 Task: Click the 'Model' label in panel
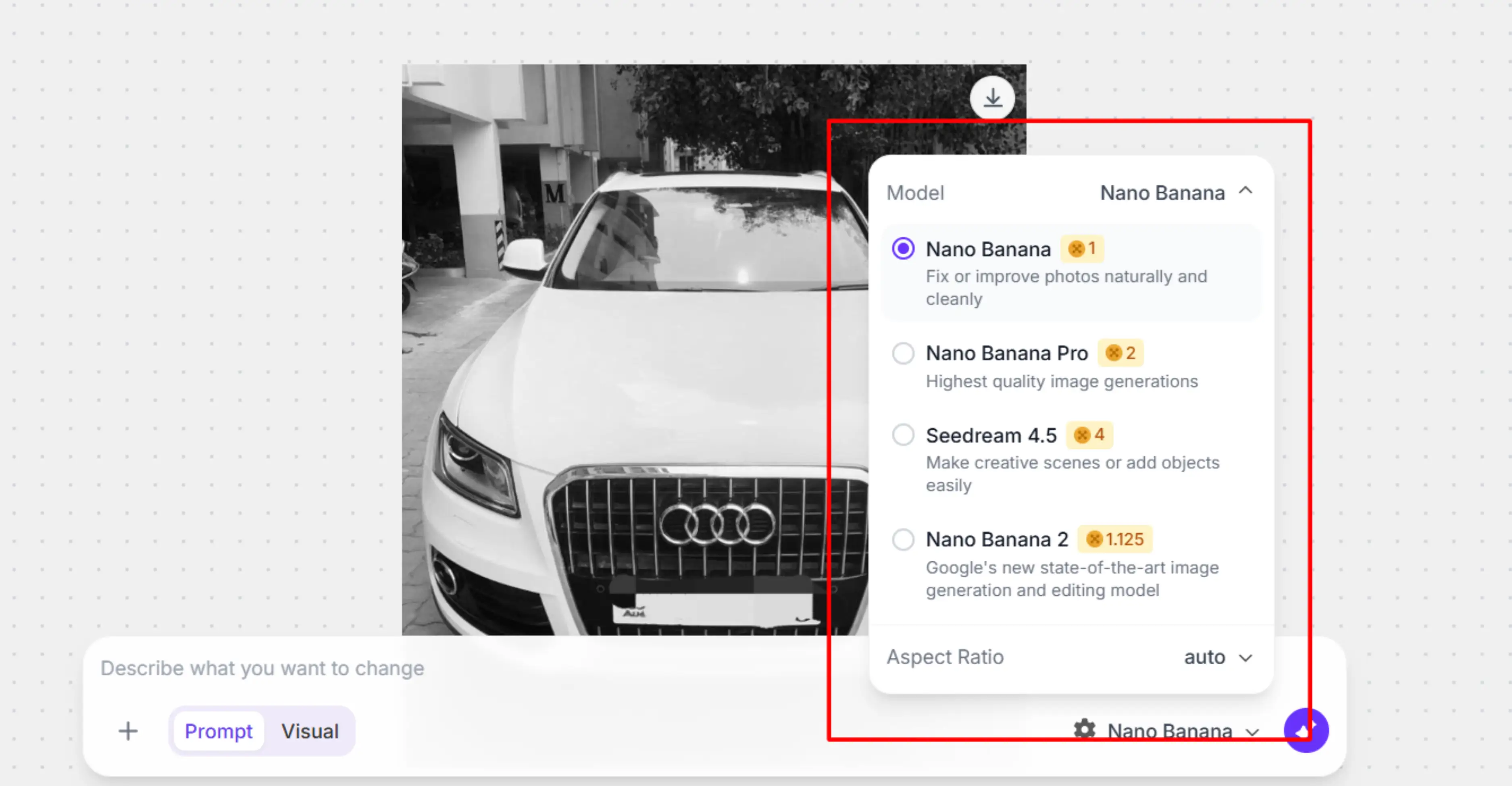point(915,192)
